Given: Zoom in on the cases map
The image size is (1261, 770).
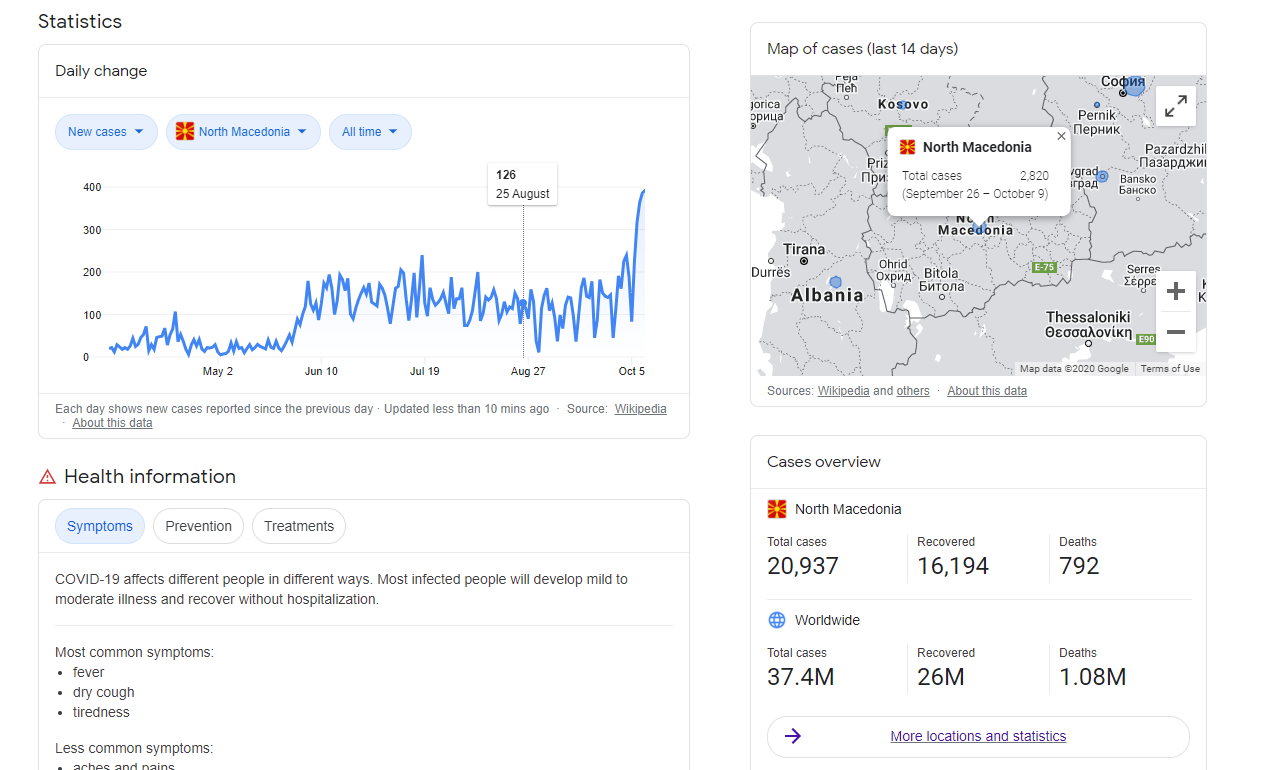Looking at the screenshot, I should pyautogui.click(x=1176, y=291).
